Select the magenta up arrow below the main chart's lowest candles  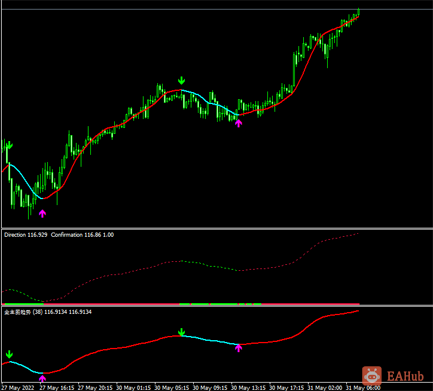tap(42, 213)
